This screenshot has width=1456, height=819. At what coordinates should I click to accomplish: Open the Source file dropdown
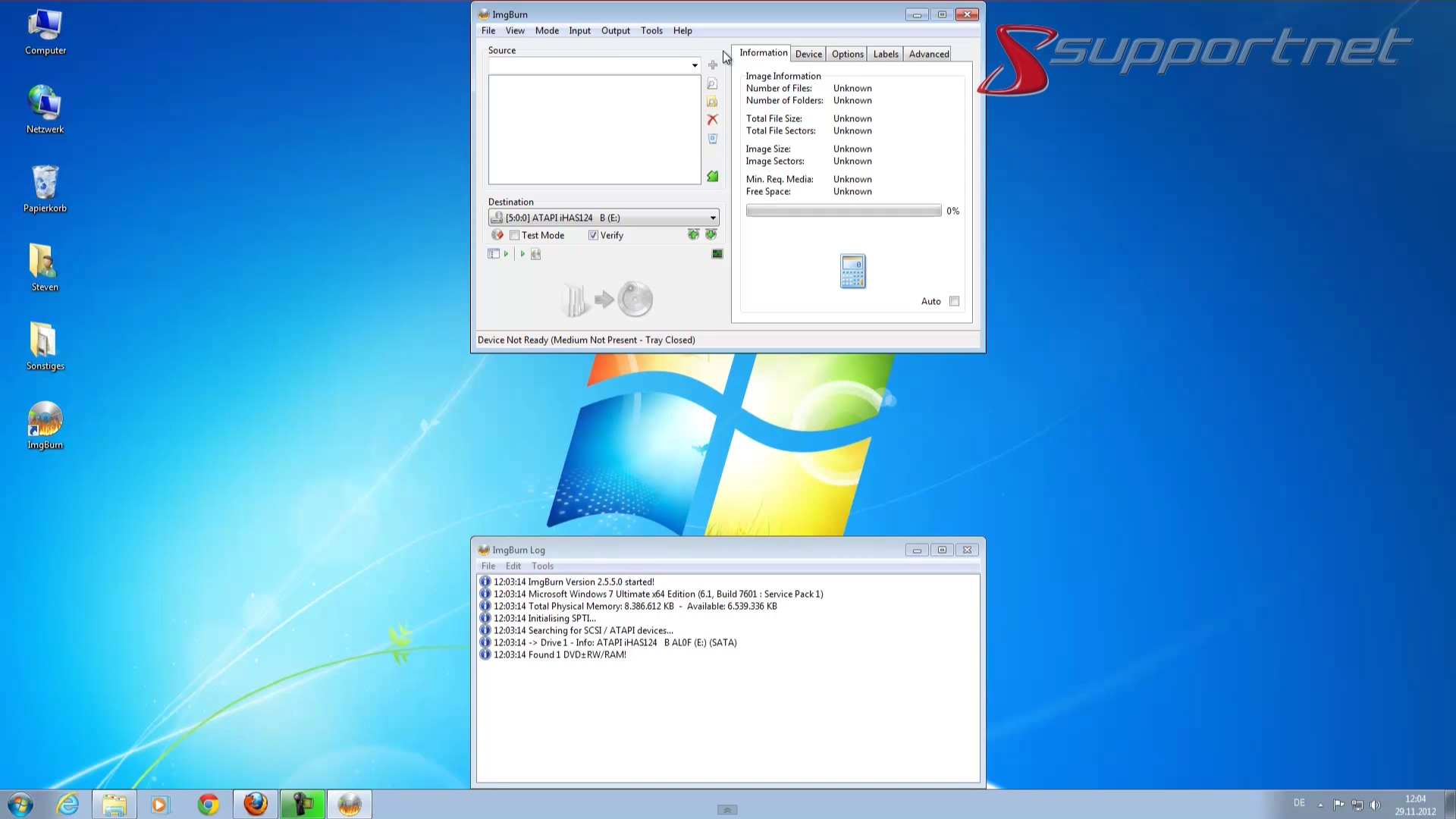tap(694, 65)
